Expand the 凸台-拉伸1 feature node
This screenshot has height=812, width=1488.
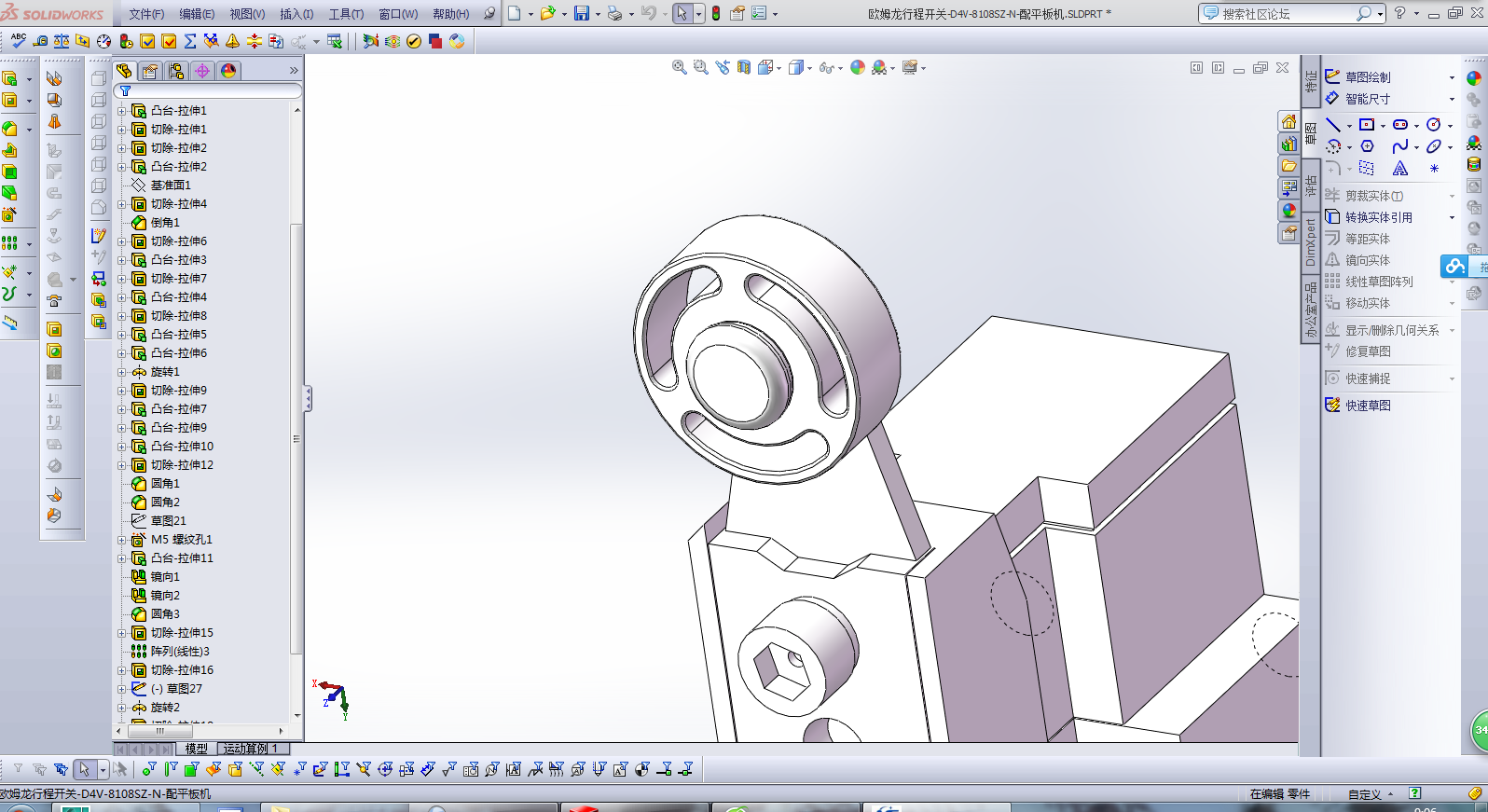pos(121,111)
